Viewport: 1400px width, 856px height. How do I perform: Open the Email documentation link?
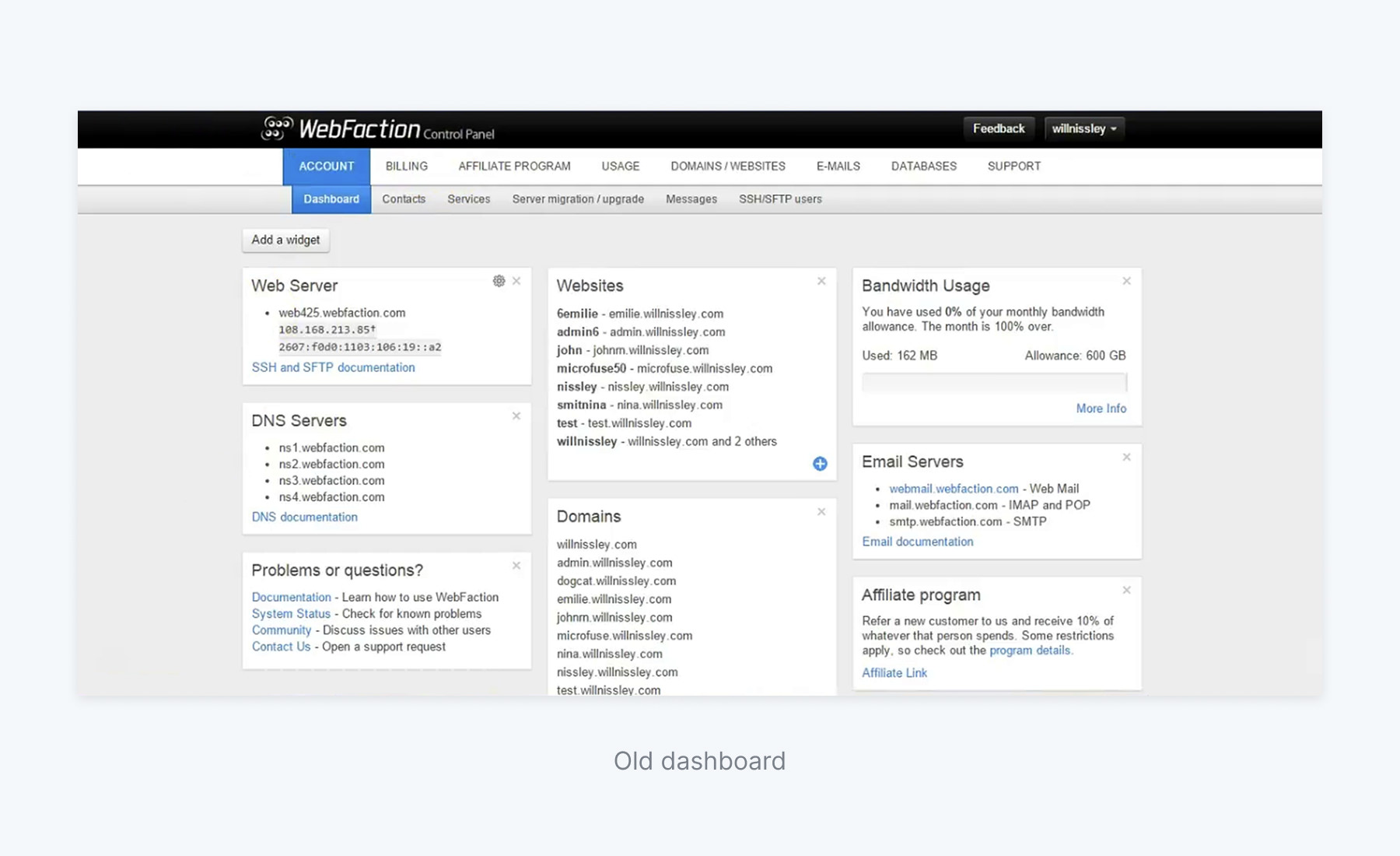pos(917,542)
